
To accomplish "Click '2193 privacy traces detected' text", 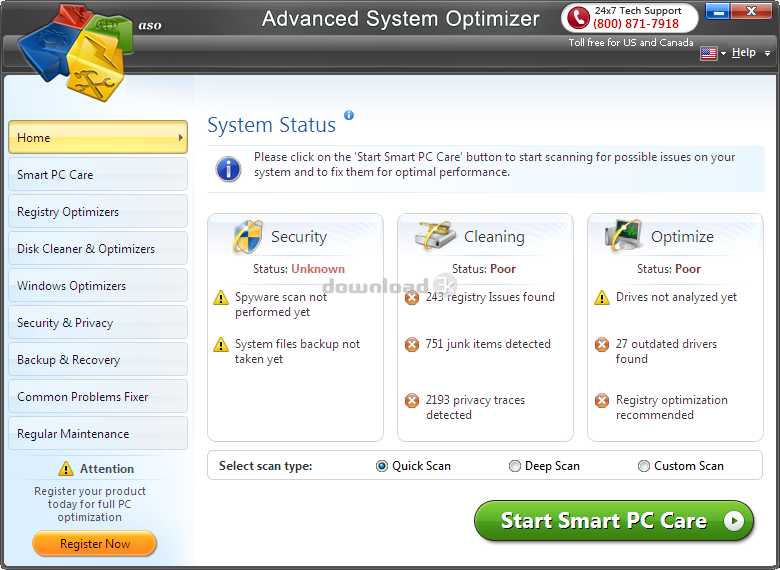I will (475, 407).
